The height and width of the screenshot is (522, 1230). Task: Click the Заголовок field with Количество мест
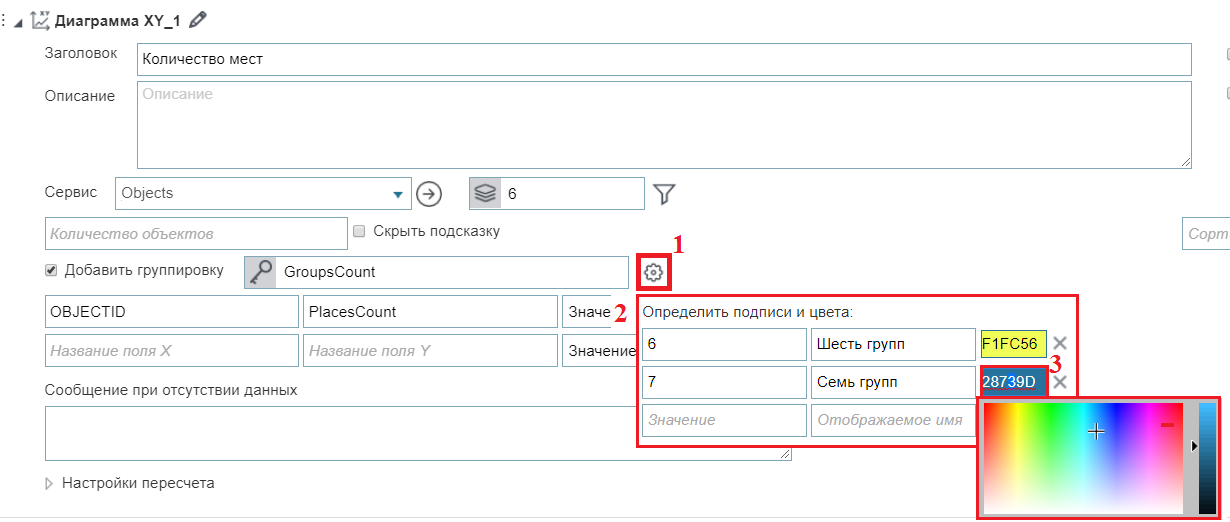coord(663,59)
